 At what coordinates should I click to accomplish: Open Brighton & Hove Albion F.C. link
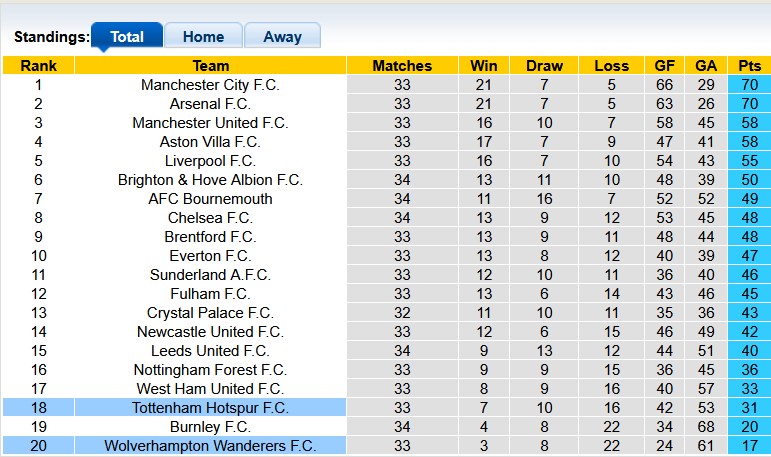210,180
